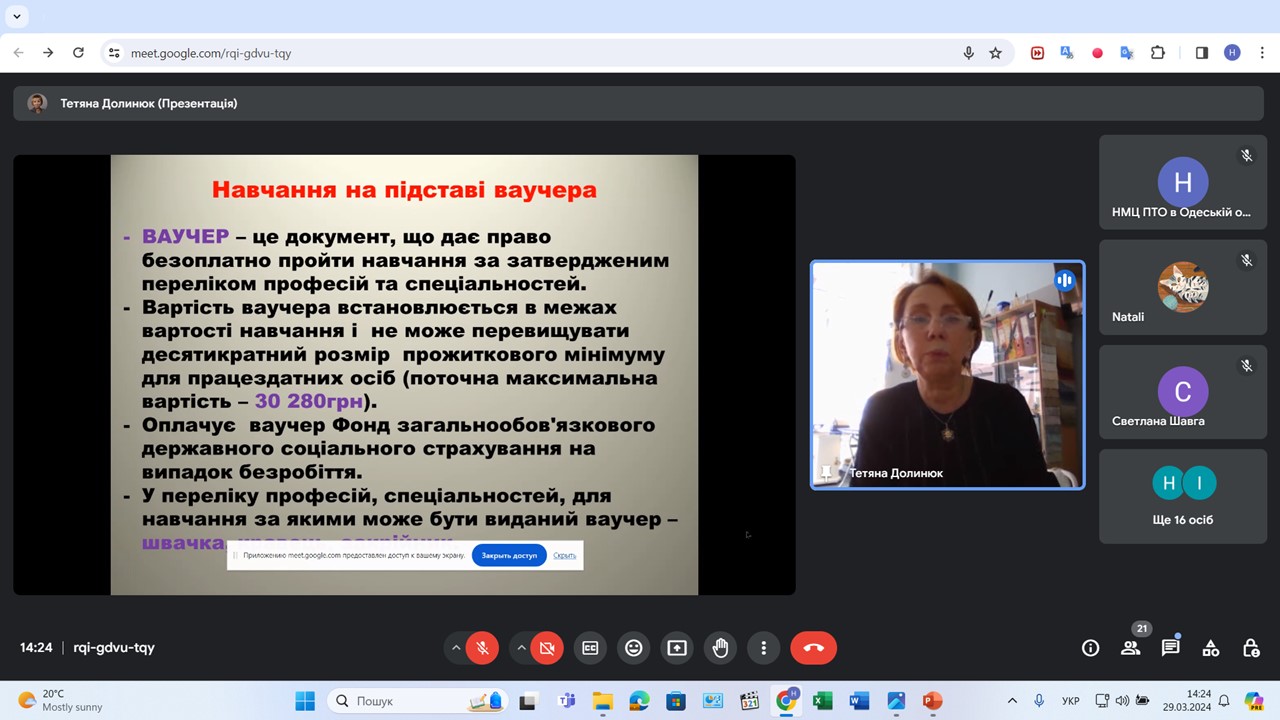Open PowerPoint from the Windows taskbar
The image size is (1280, 720).
click(x=932, y=701)
